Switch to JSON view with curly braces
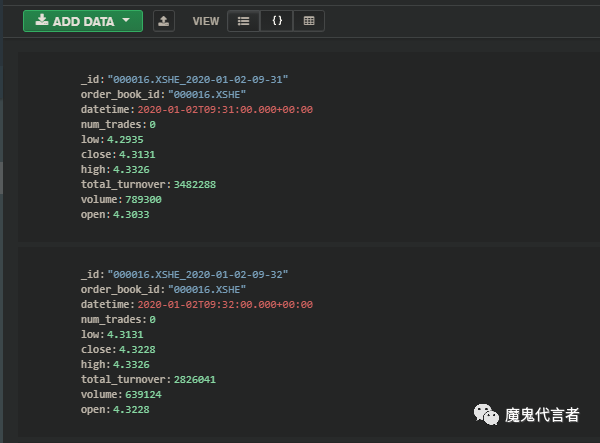The height and width of the screenshot is (443, 600). (276, 21)
